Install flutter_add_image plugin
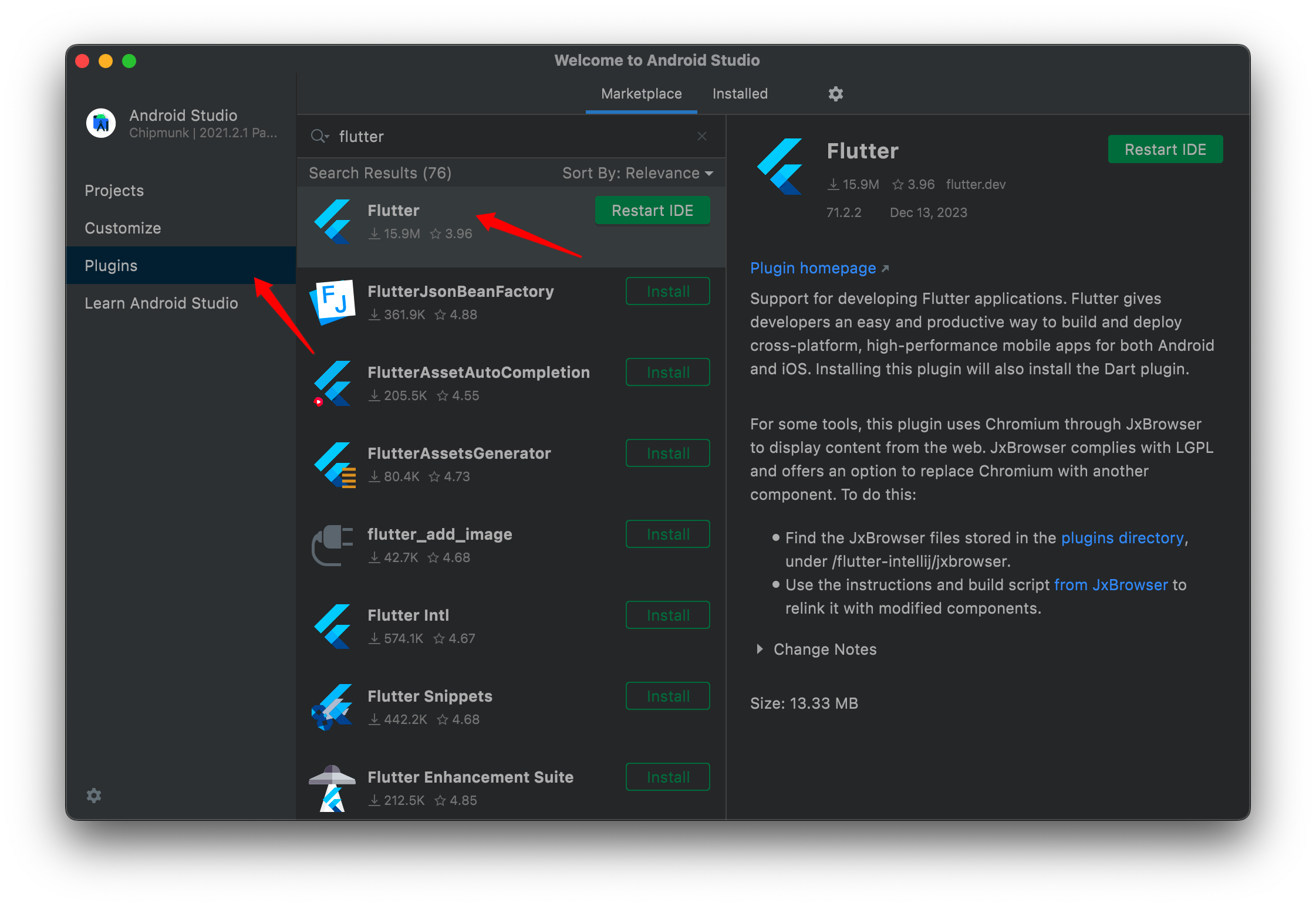Image resolution: width=1316 pixels, height=907 pixels. pyautogui.click(x=668, y=534)
